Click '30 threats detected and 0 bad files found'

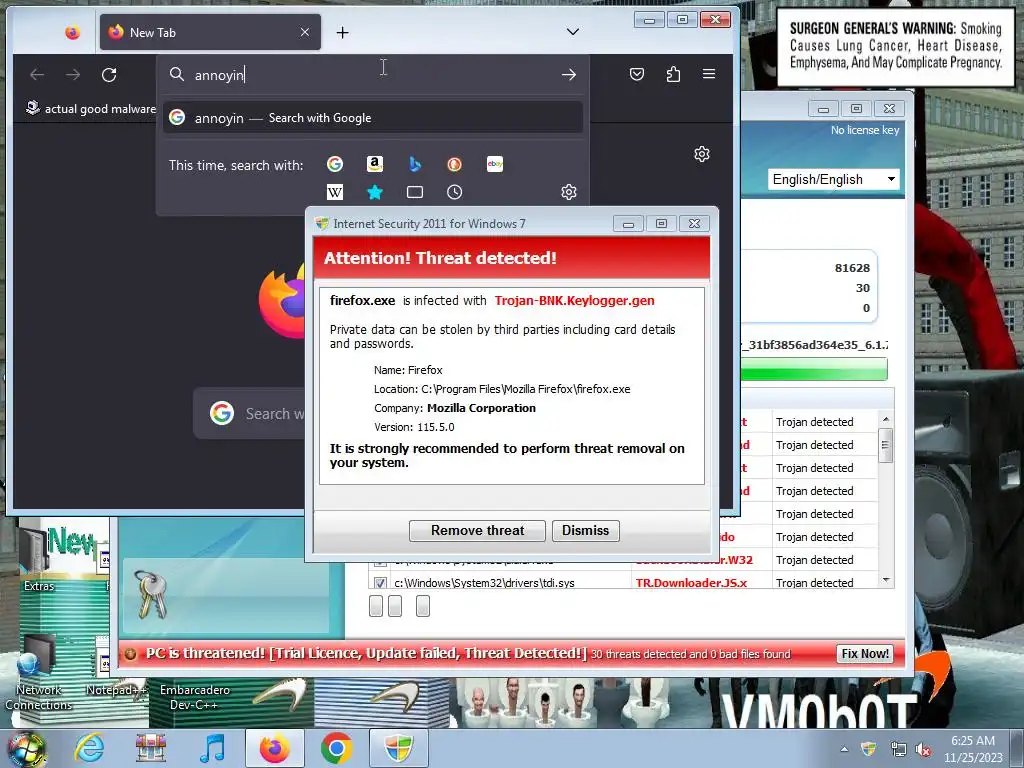(x=690, y=654)
